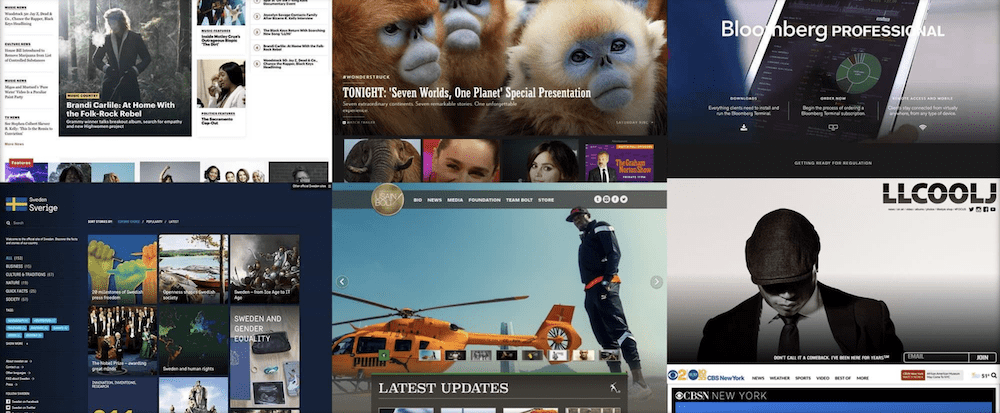The width and height of the screenshot is (1000, 413).
Task: Click the search magnifier on CBS New York
Action: click(x=994, y=375)
